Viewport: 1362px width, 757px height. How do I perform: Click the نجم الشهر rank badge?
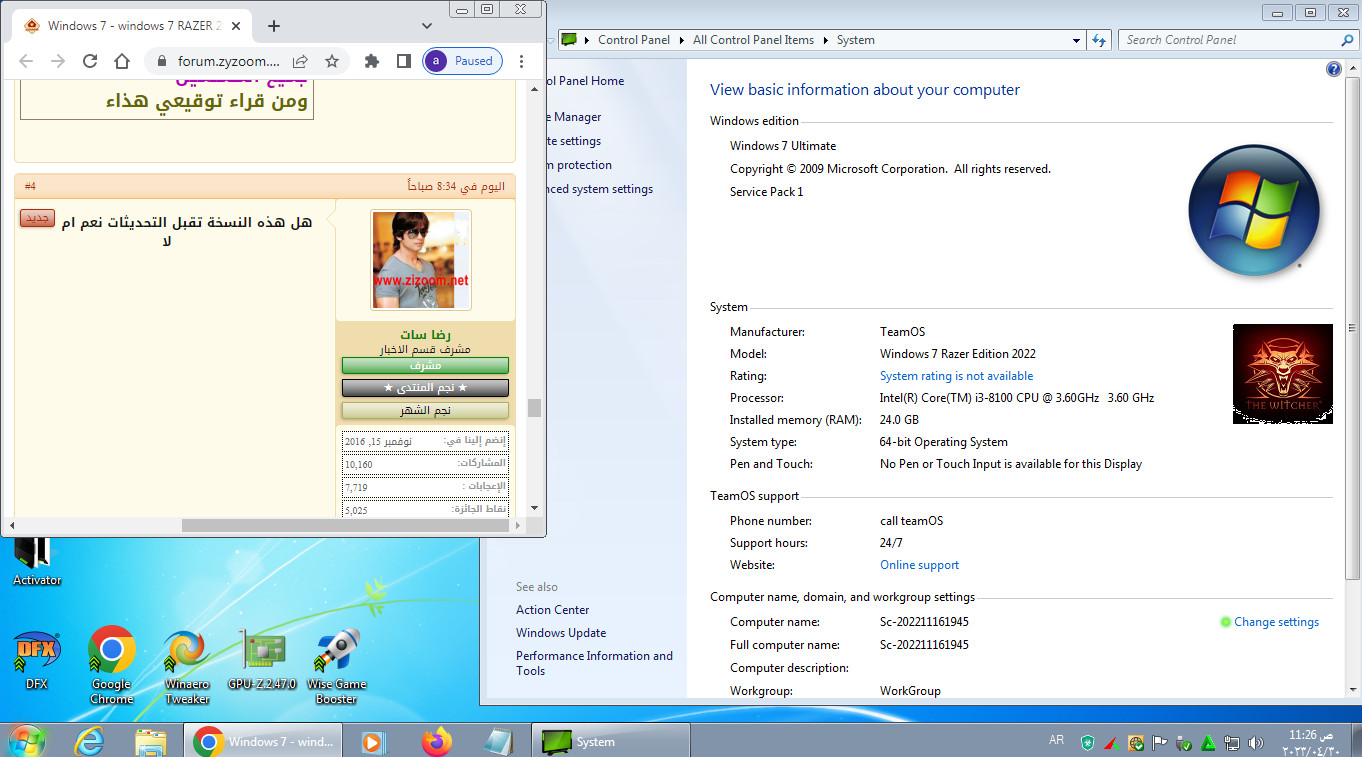click(x=425, y=410)
